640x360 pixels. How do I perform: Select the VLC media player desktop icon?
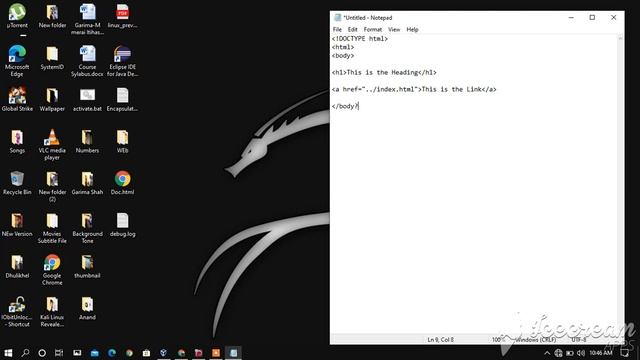point(52,144)
